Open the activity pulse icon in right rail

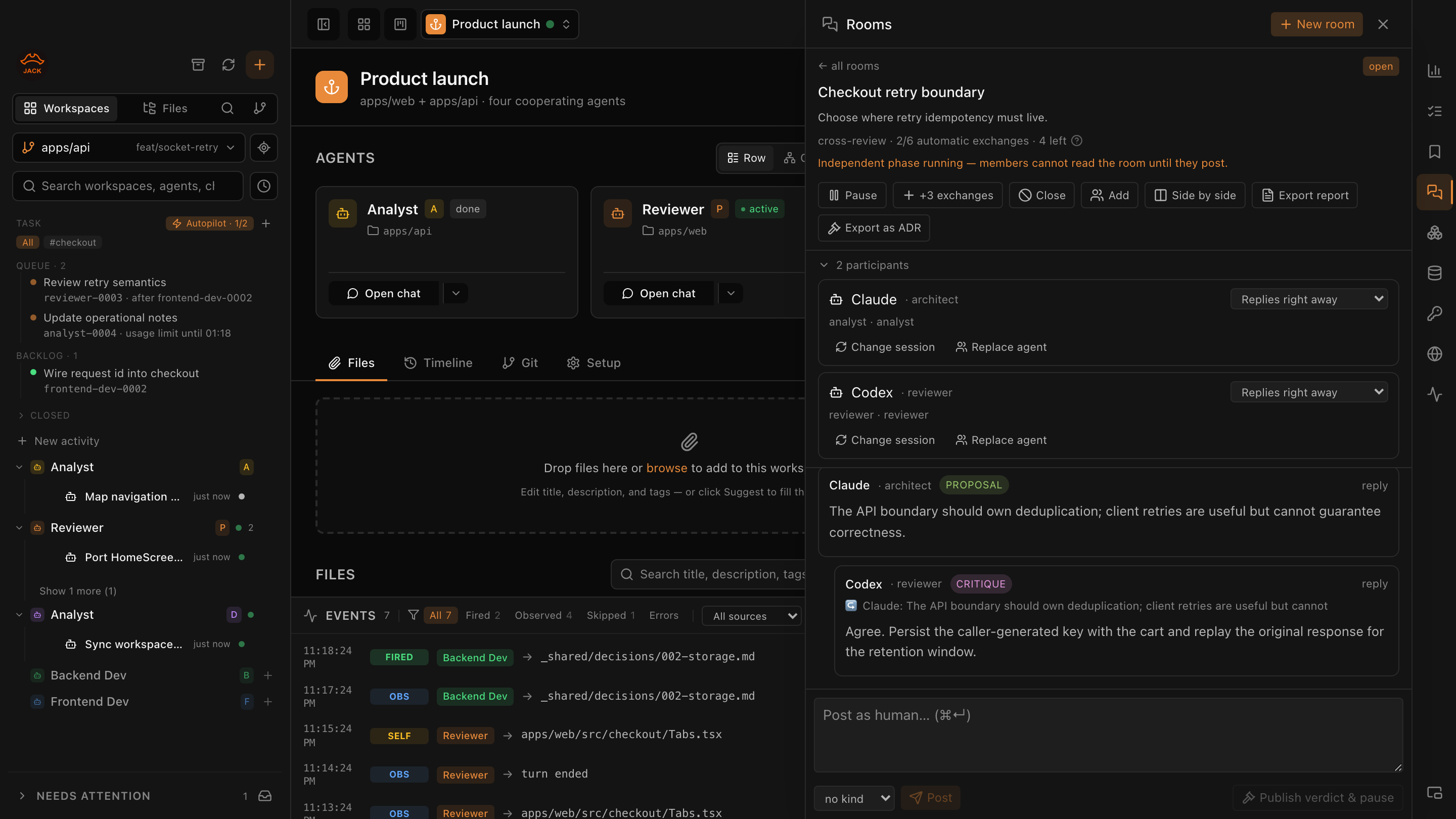(x=1435, y=394)
